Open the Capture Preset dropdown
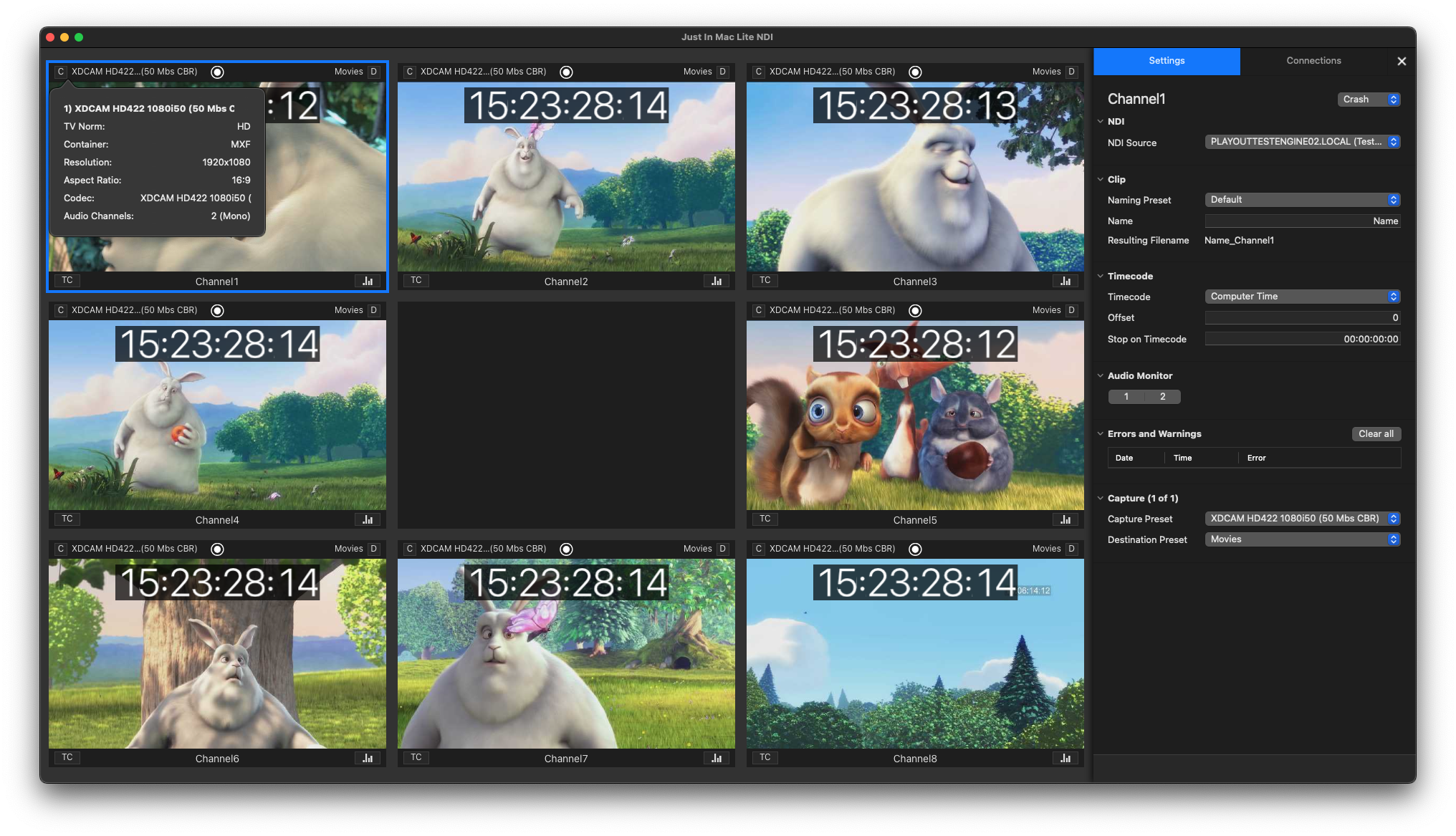The height and width of the screenshot is (836, 1456). [x=1302, y=519]
